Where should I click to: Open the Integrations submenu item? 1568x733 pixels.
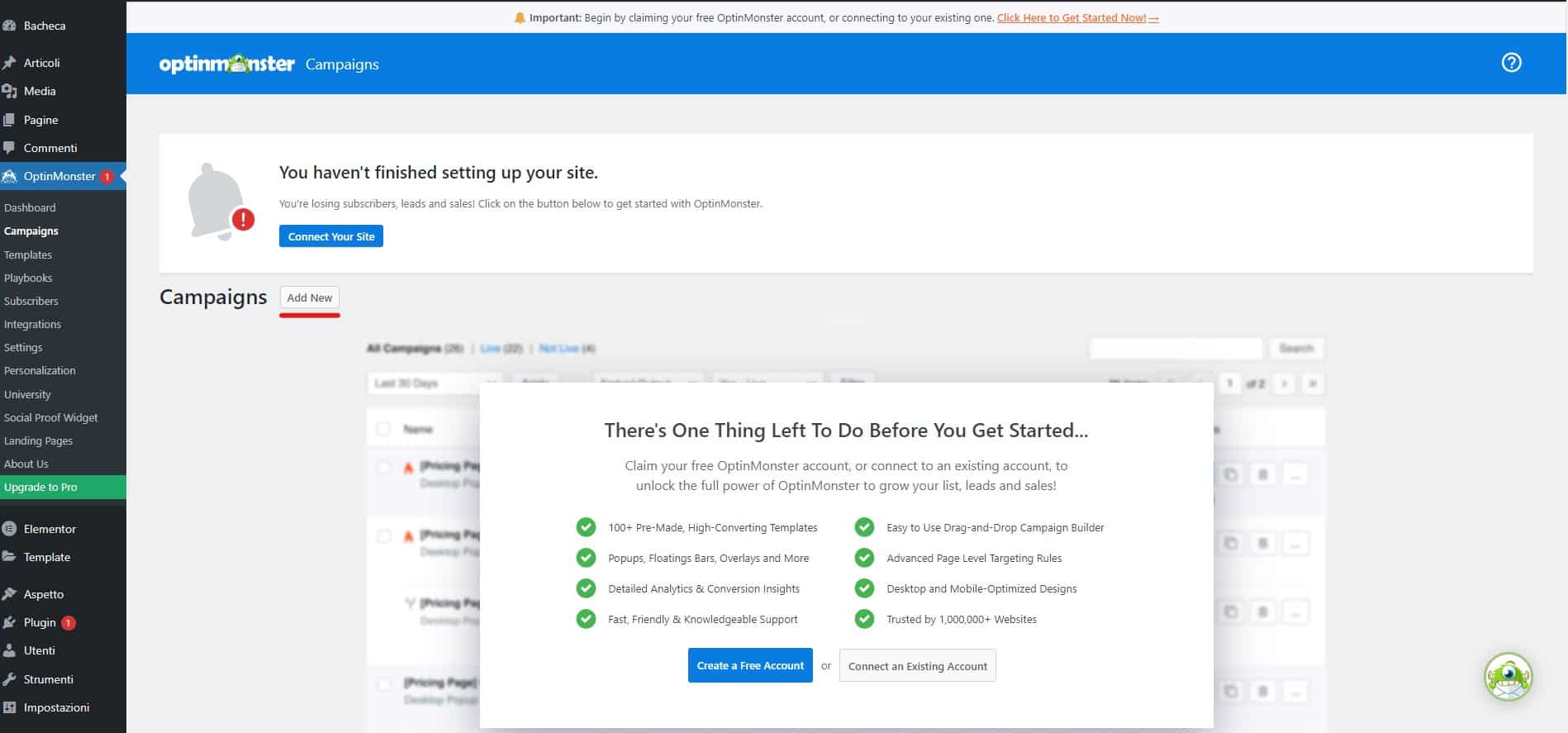(x=32, y=324)
